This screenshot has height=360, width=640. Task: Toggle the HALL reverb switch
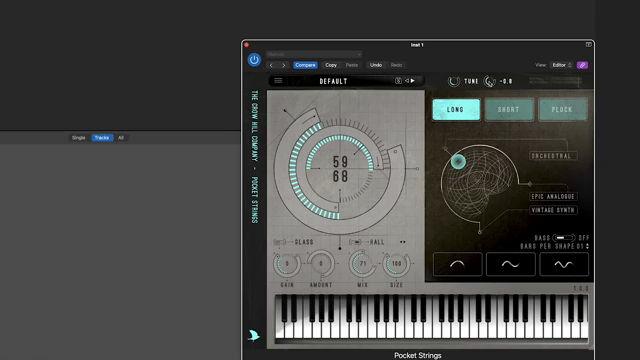(x=356, y=242)
